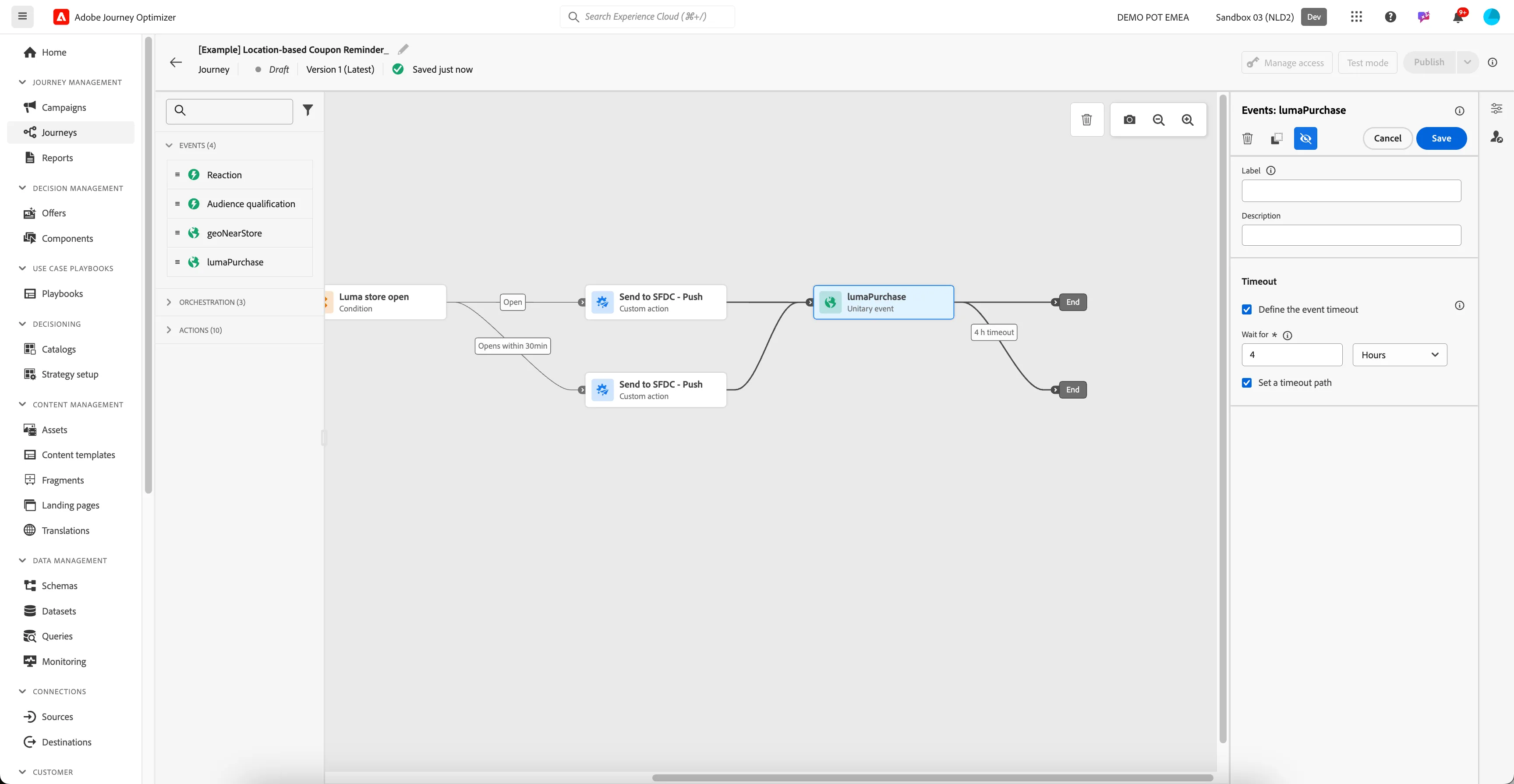Select the geoNearStore event in palette
The width and height of the screenshot is (1514, 784).
(240, 233)
